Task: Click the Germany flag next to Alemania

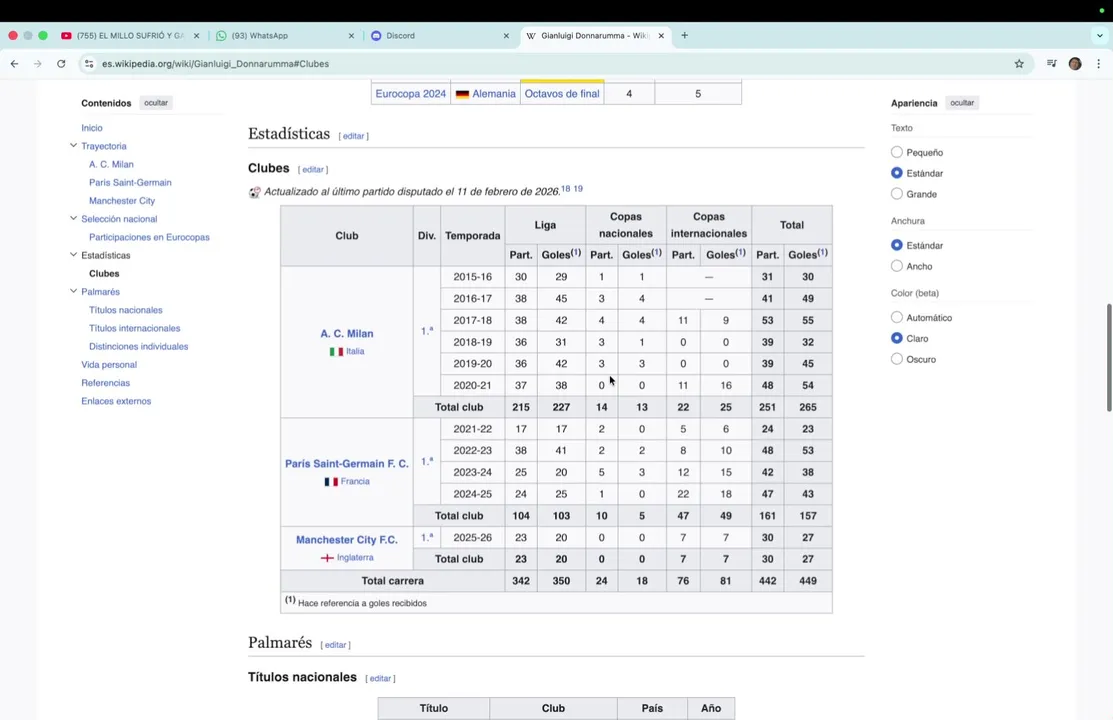Action: tap(462, 94)
